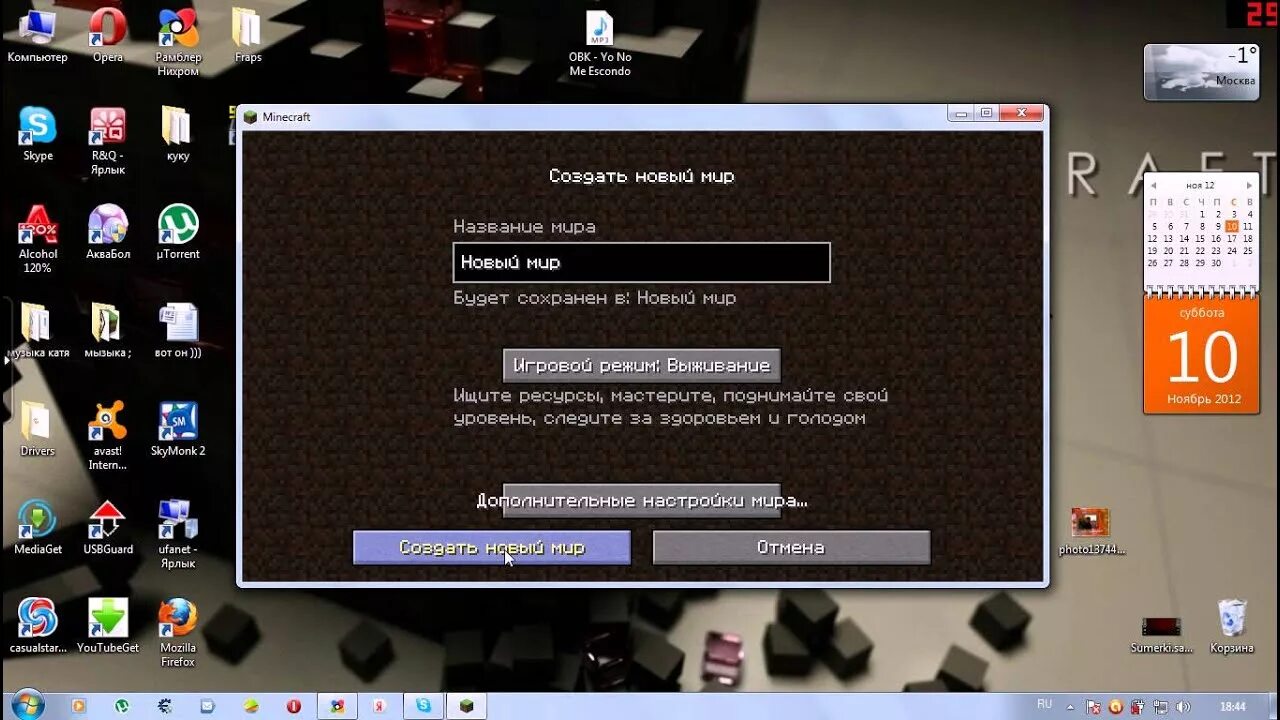Open the Fraps folder on desktop

248,35
